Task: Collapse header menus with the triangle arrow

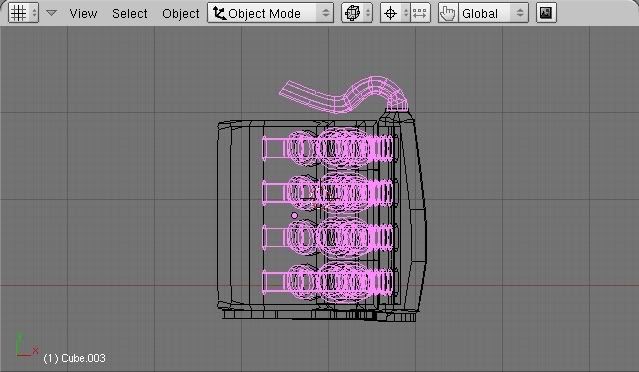Action: tap(51, 13)
